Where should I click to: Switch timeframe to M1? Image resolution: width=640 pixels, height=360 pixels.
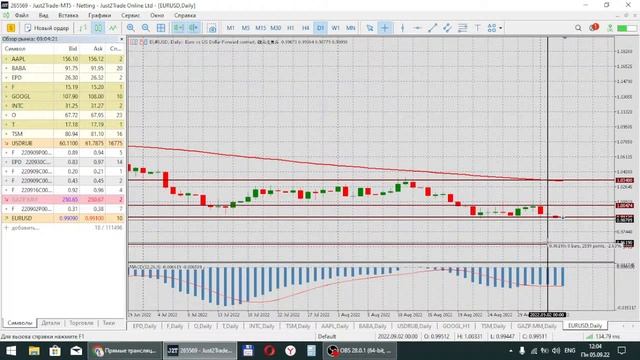[x=231, y=28]
